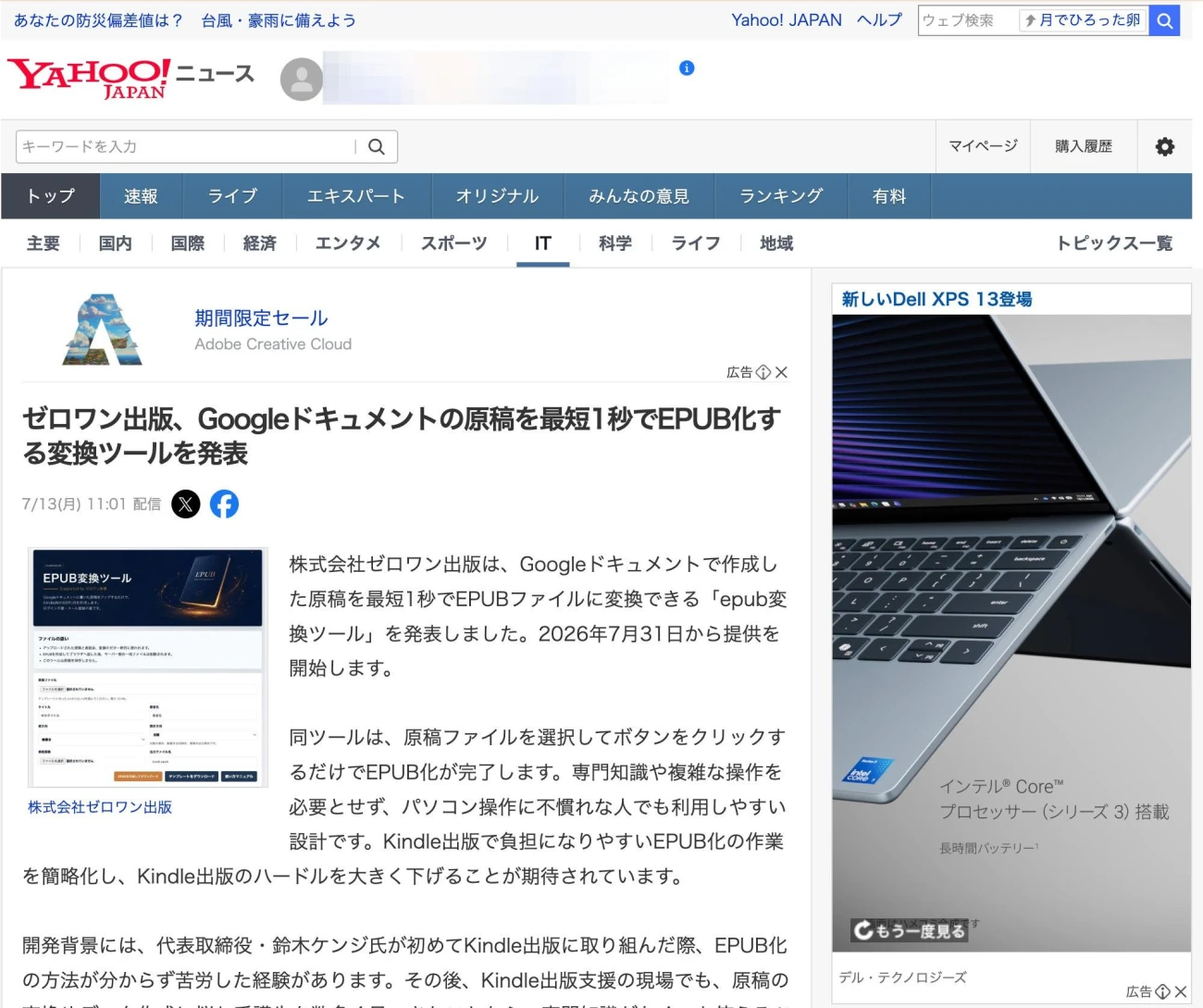Image resolution: width=1203 pixels, height=1008 pixels.
Task: Click the Dell ad info icon
Action: point(1163,991)
